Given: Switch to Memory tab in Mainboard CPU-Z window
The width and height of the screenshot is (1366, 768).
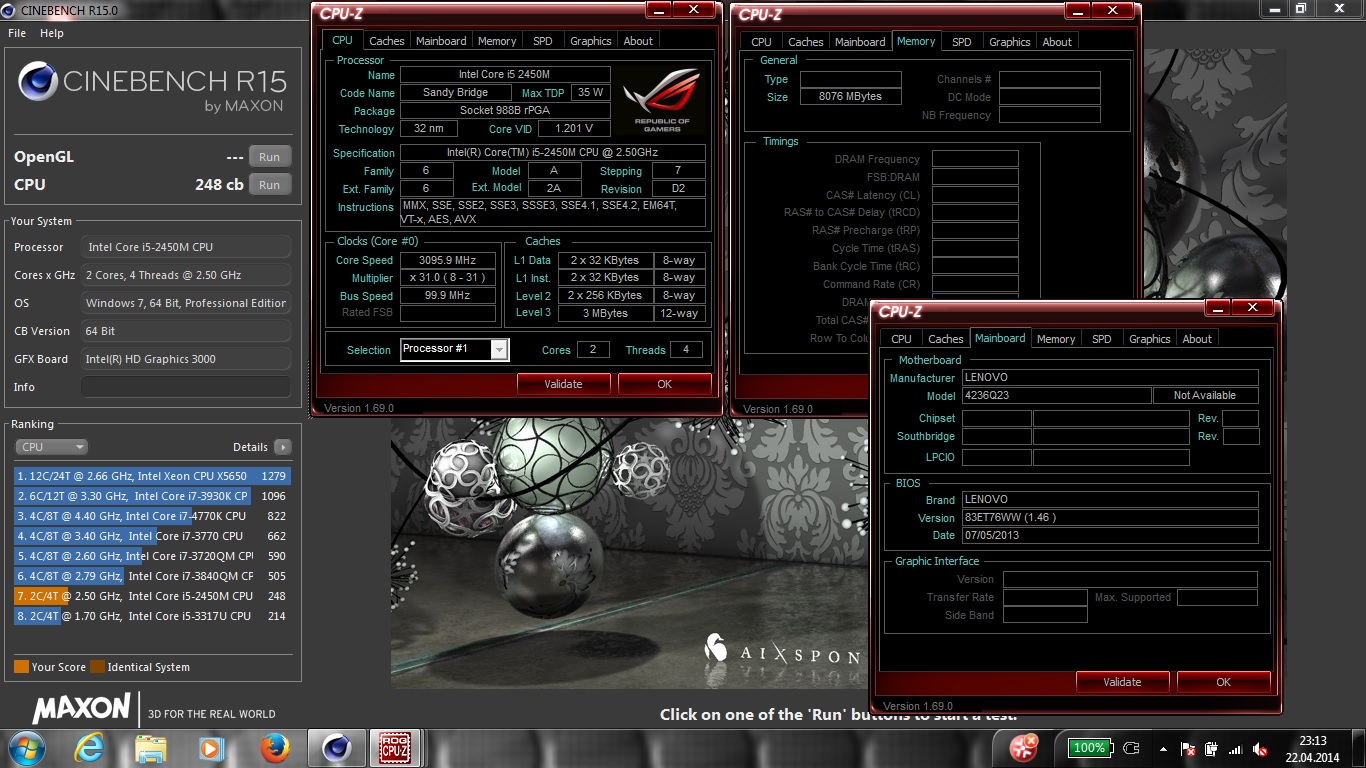Looking at the screenshot, I should pyautogui.click(x=1056, y=339).
